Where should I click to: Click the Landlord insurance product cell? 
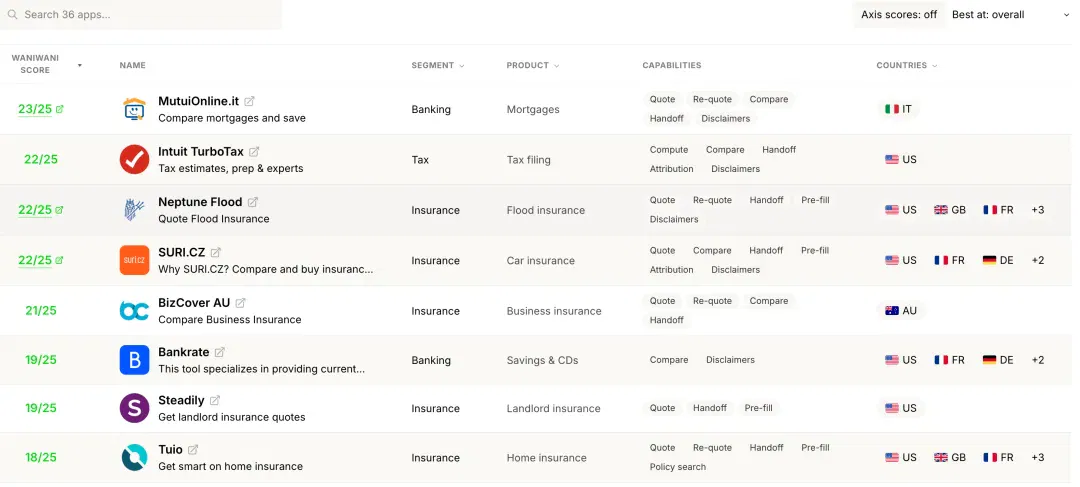553,408
